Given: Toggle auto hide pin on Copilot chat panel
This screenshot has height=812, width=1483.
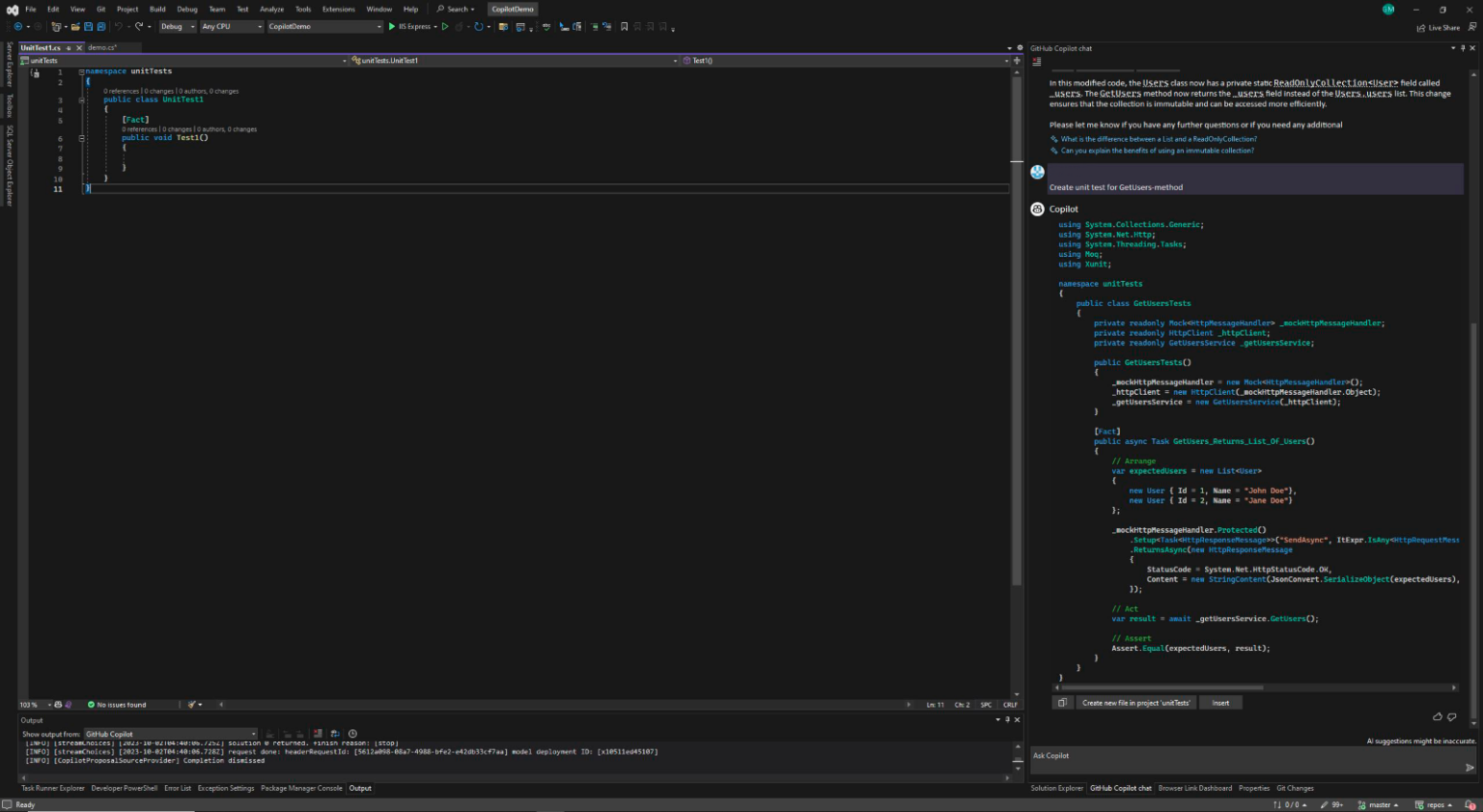Looking at the screenshot, I should [1463, 47].
